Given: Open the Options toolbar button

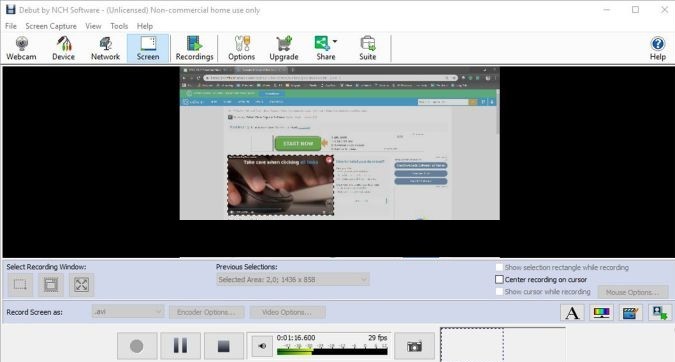Looking at the screenshot, I should [242, 48].
